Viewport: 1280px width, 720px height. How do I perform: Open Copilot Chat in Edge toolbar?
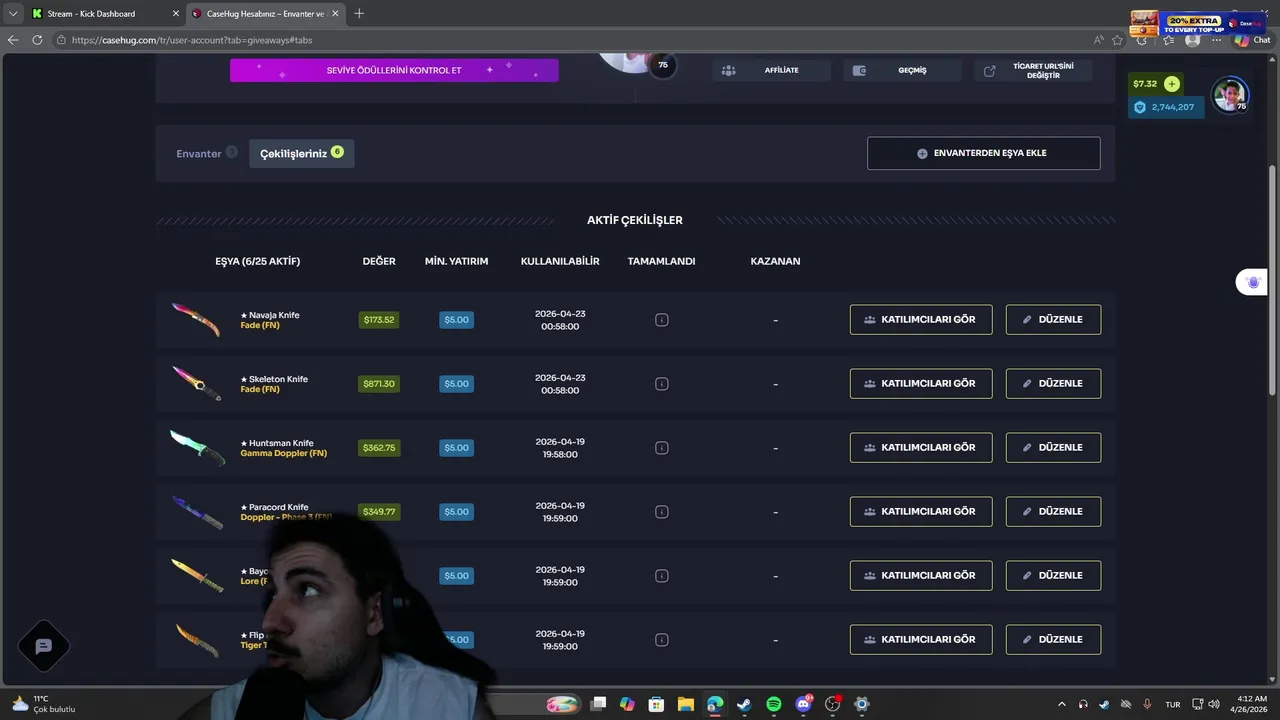[1251, 40]
